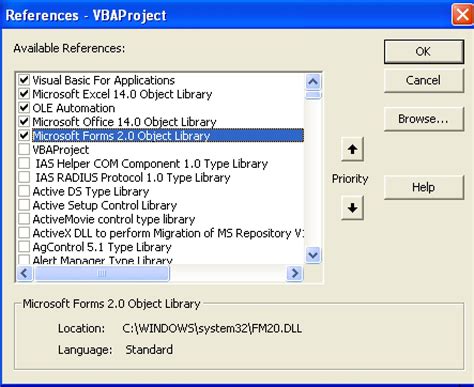Uncheck OLE Automation reference
This screenshot has width=474, height=387.
click(24, 108)
